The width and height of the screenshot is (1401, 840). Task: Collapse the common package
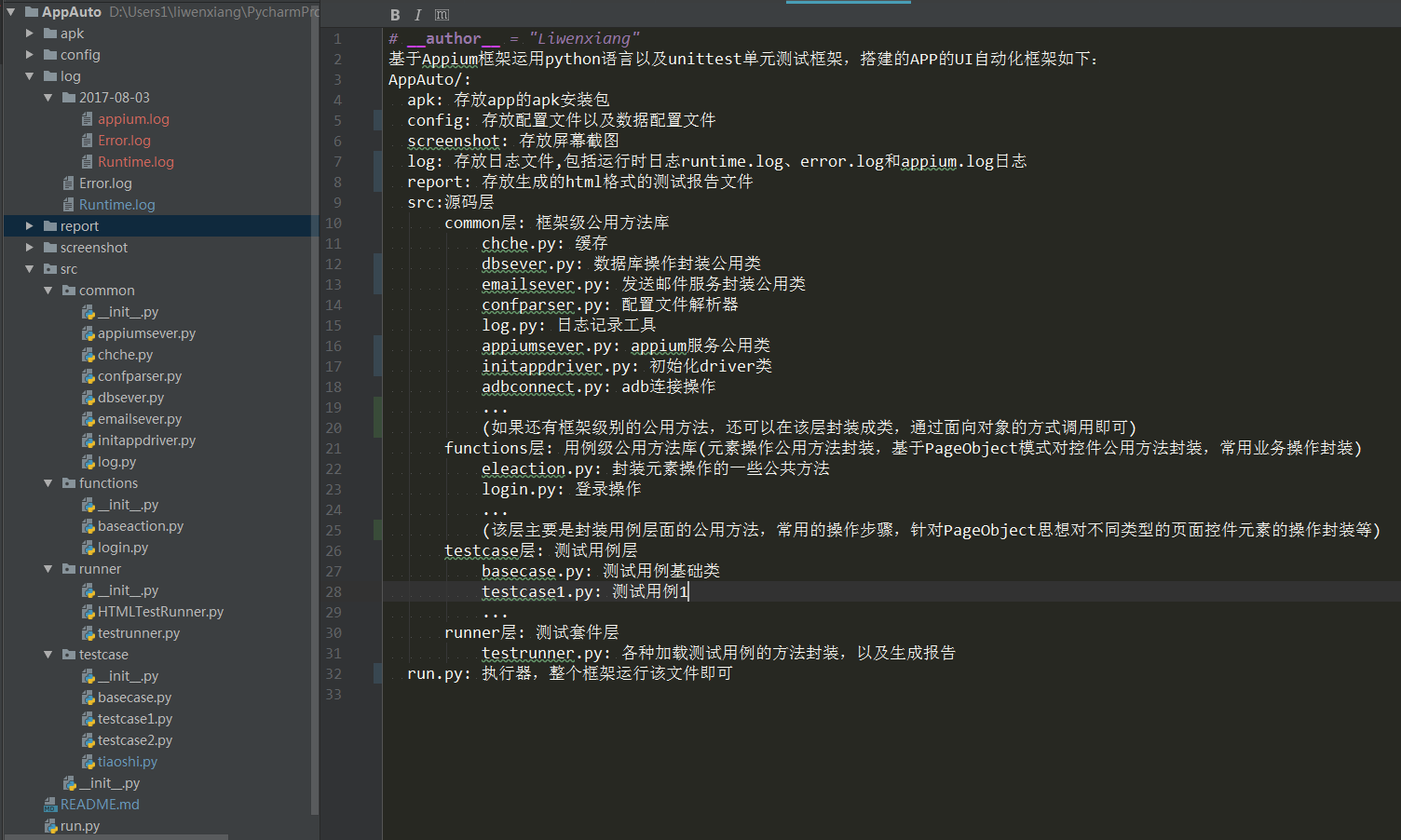click(x=48, y=291)
